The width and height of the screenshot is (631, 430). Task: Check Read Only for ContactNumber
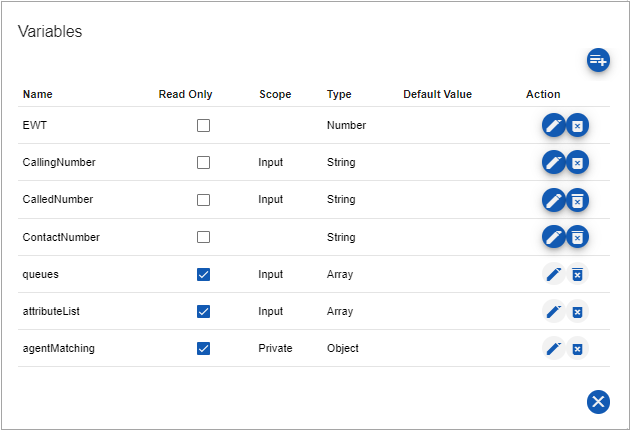[x=203, y=237]
